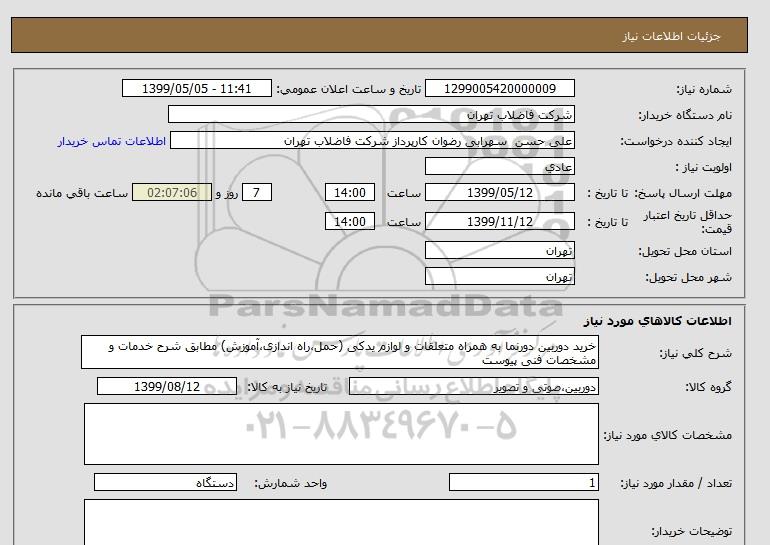The image size is (770, 545).
Task: Click the label توضیحات خریدار
Action: click(x=691, y=531)
